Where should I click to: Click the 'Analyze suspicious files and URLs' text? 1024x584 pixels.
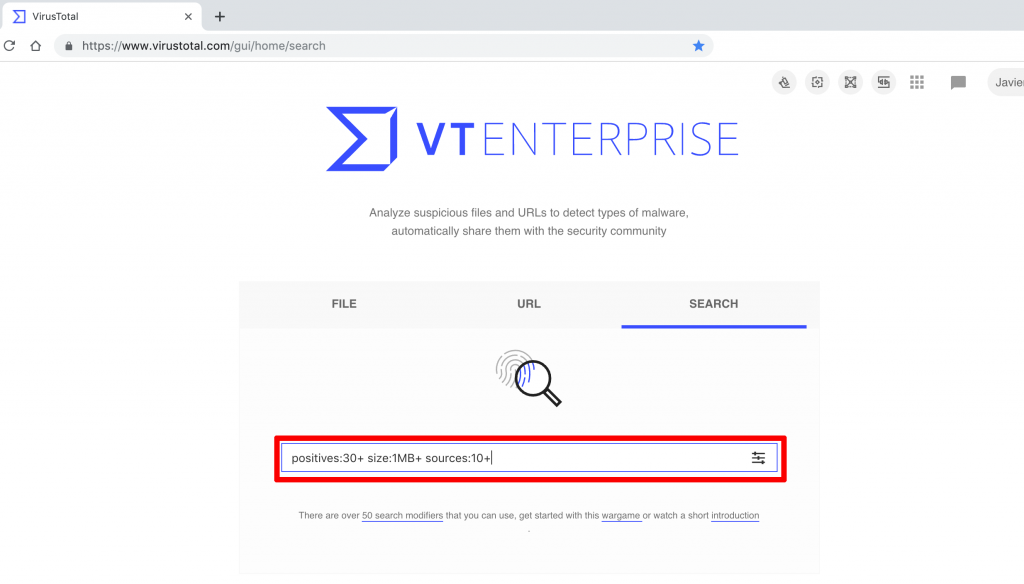pos(528,221)
